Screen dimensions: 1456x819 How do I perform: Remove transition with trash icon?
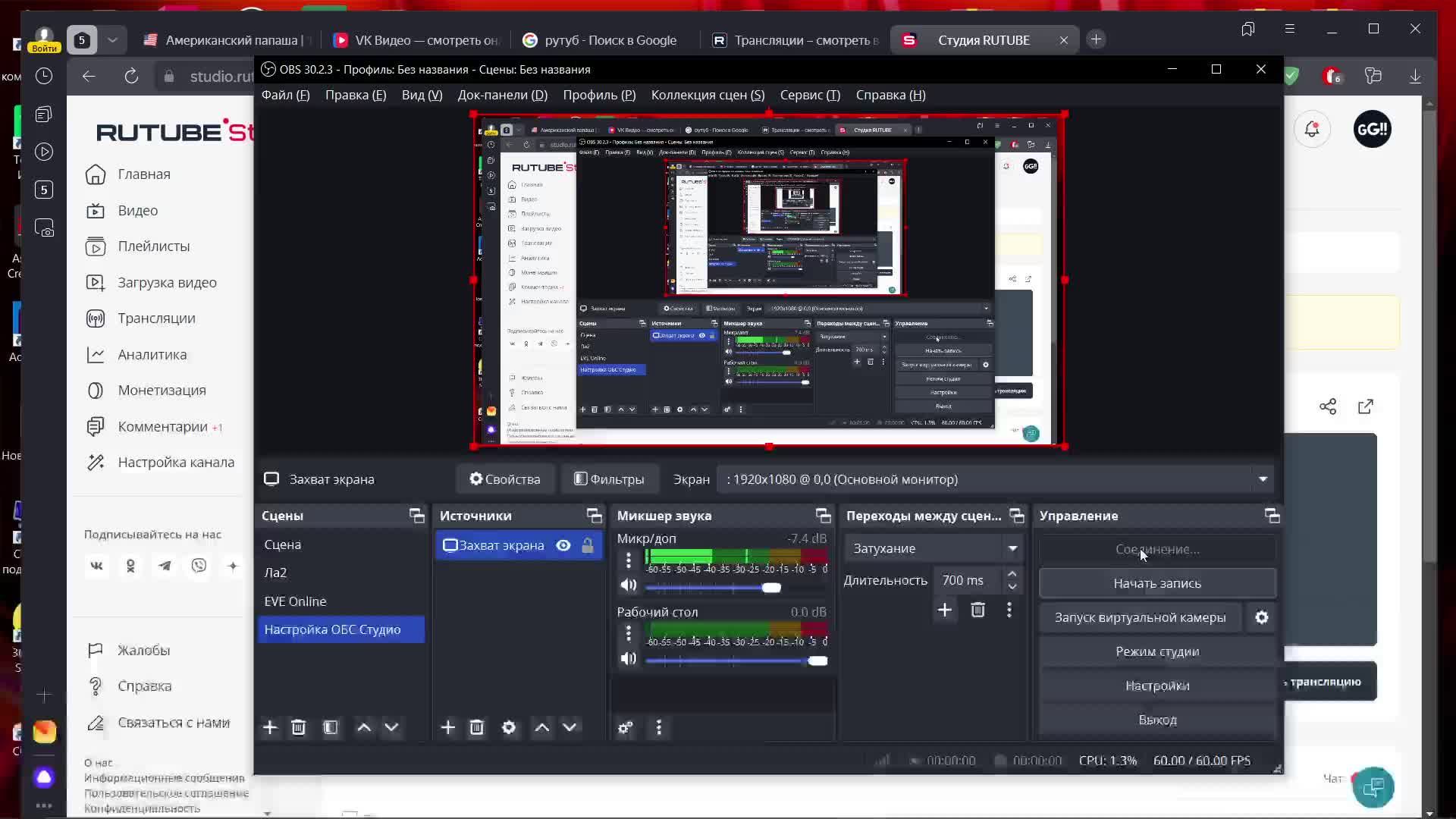click(978, 610)
